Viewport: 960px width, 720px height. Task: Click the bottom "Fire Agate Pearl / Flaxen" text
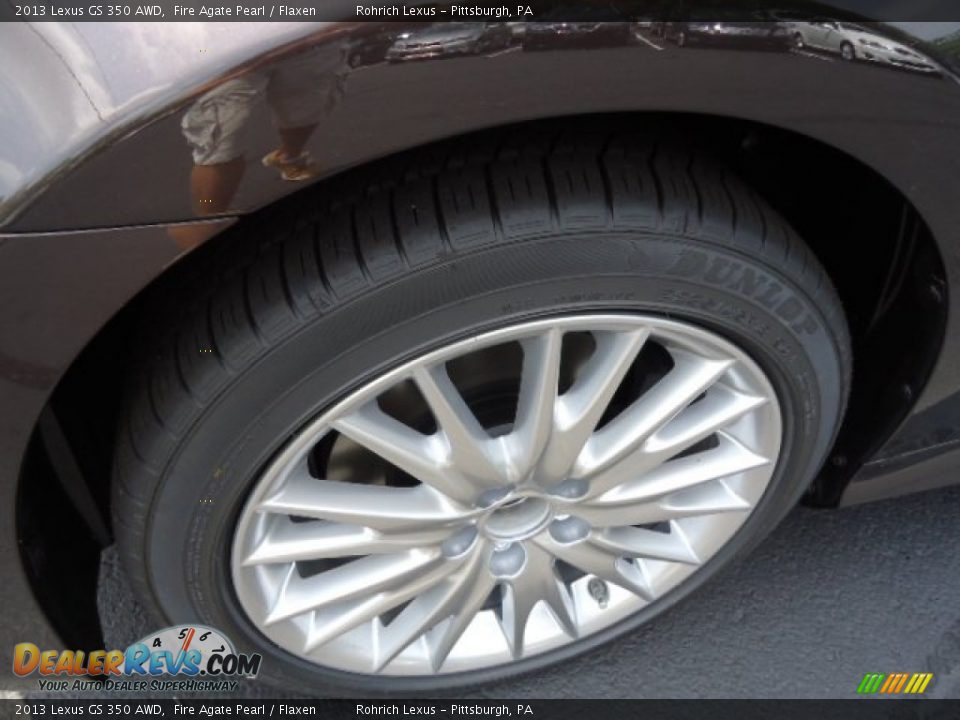245,709
